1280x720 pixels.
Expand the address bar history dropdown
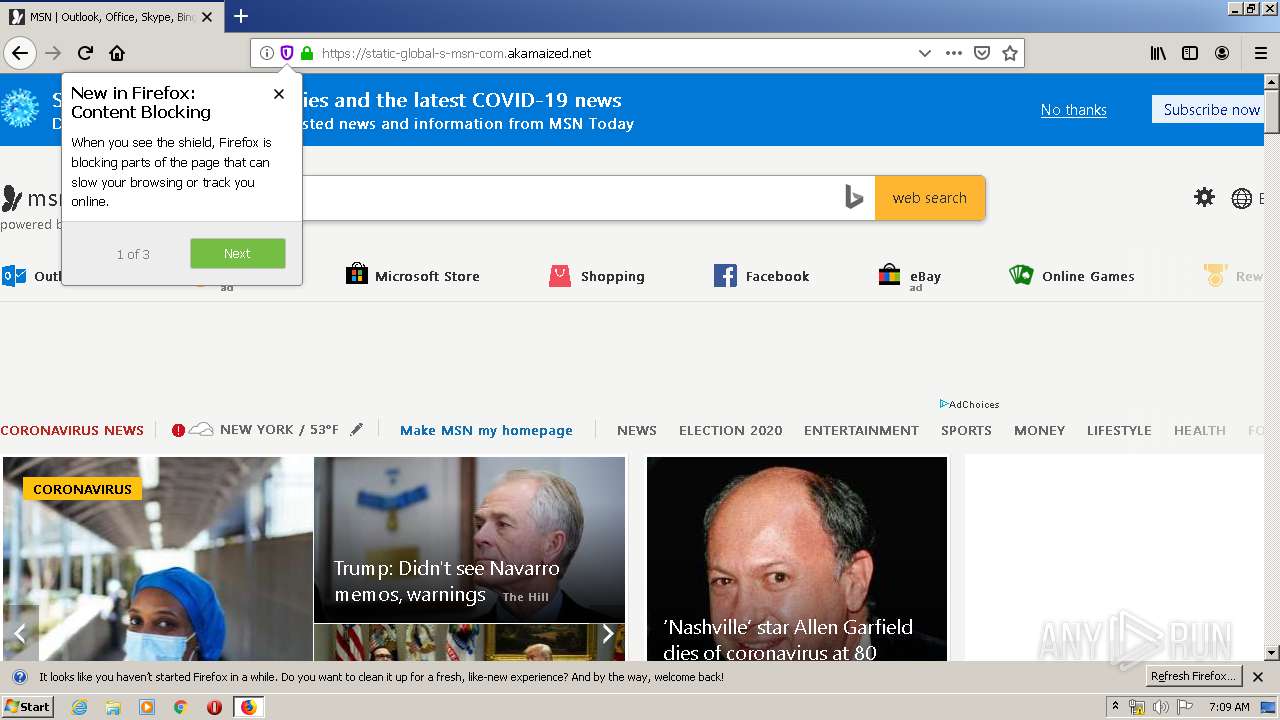pos(925,53)
